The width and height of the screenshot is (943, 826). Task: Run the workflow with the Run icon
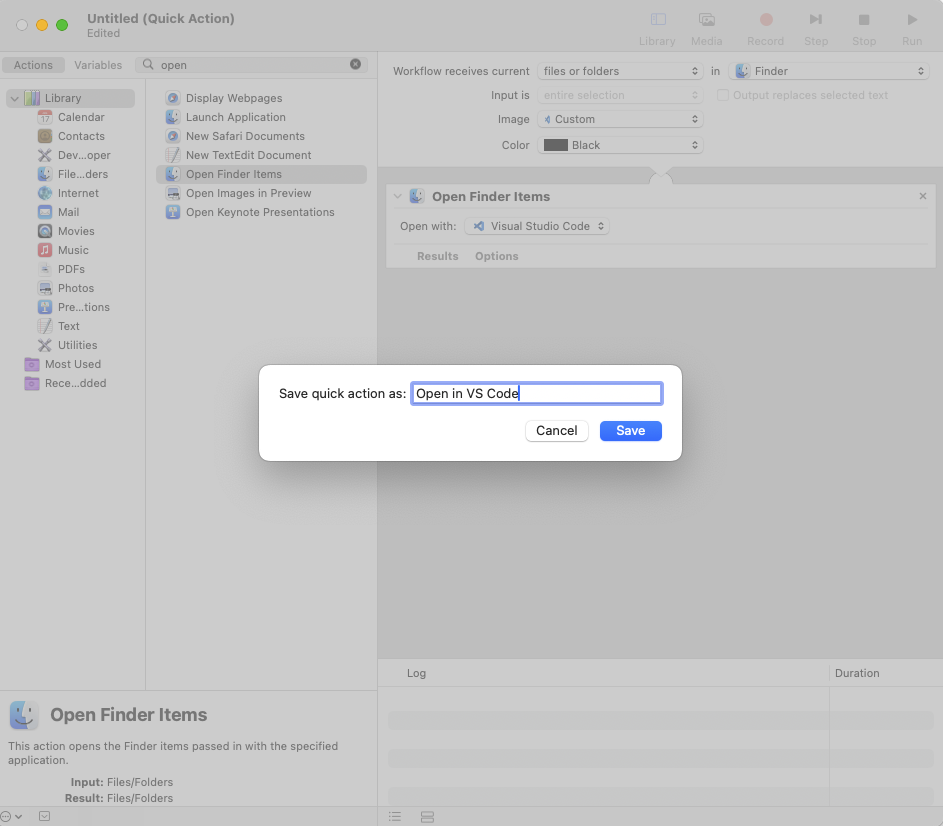tap(912, 20)
